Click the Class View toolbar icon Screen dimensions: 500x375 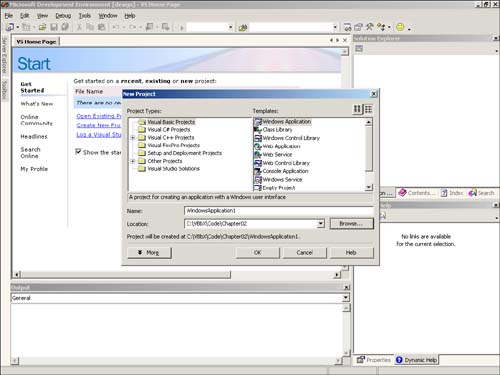click(381, 27)
